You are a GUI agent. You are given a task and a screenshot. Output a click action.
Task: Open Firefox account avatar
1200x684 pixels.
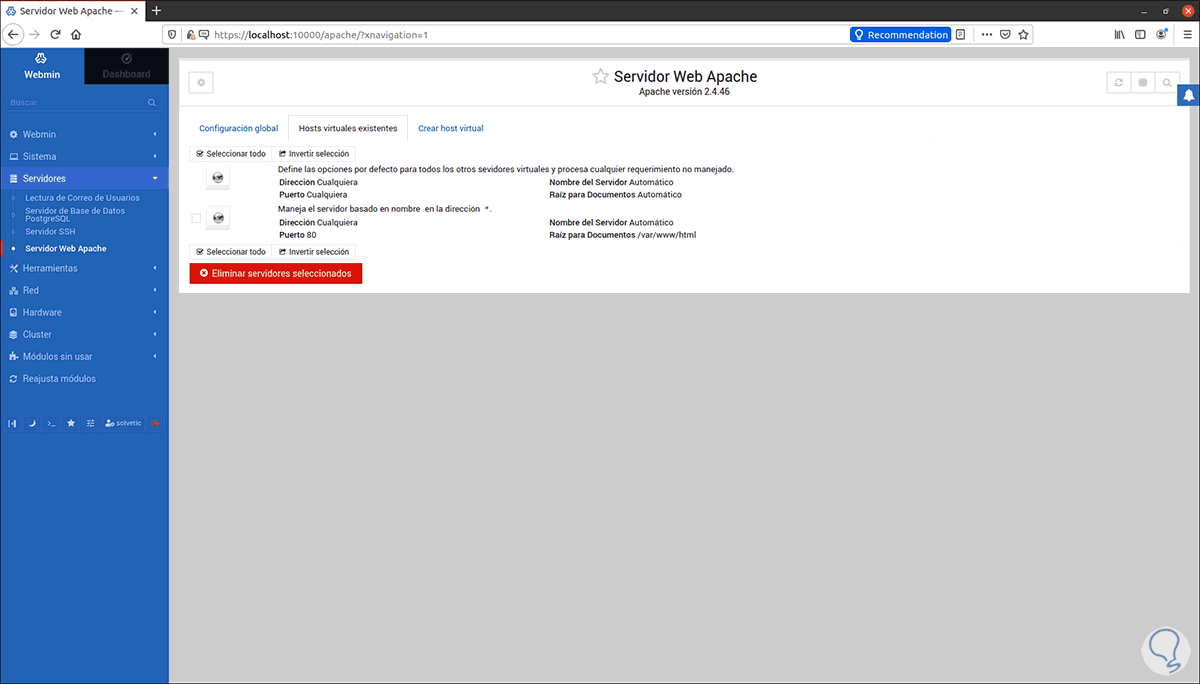(x=1161, y=34)
